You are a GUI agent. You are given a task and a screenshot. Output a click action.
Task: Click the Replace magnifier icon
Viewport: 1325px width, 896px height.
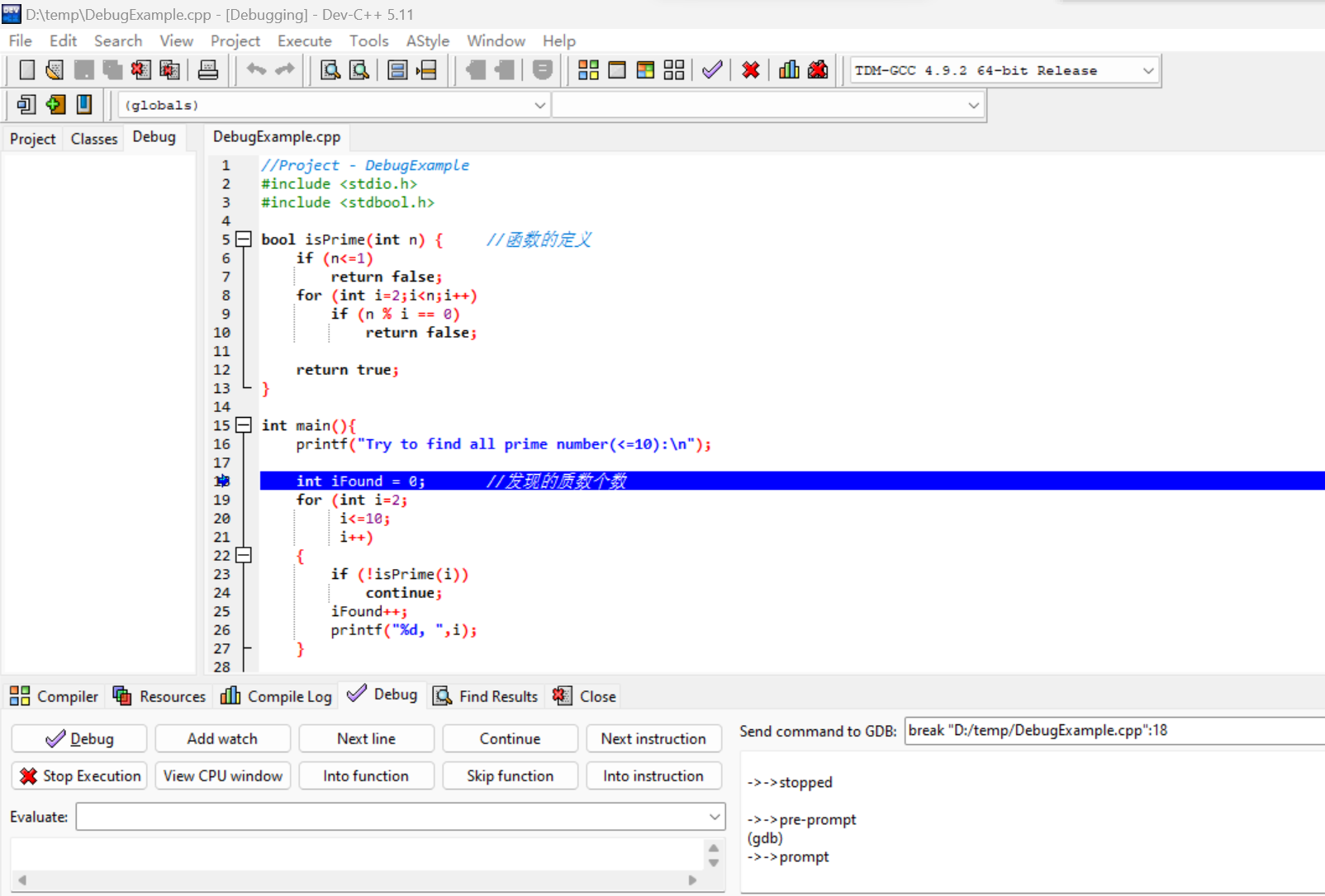(359, 70)
